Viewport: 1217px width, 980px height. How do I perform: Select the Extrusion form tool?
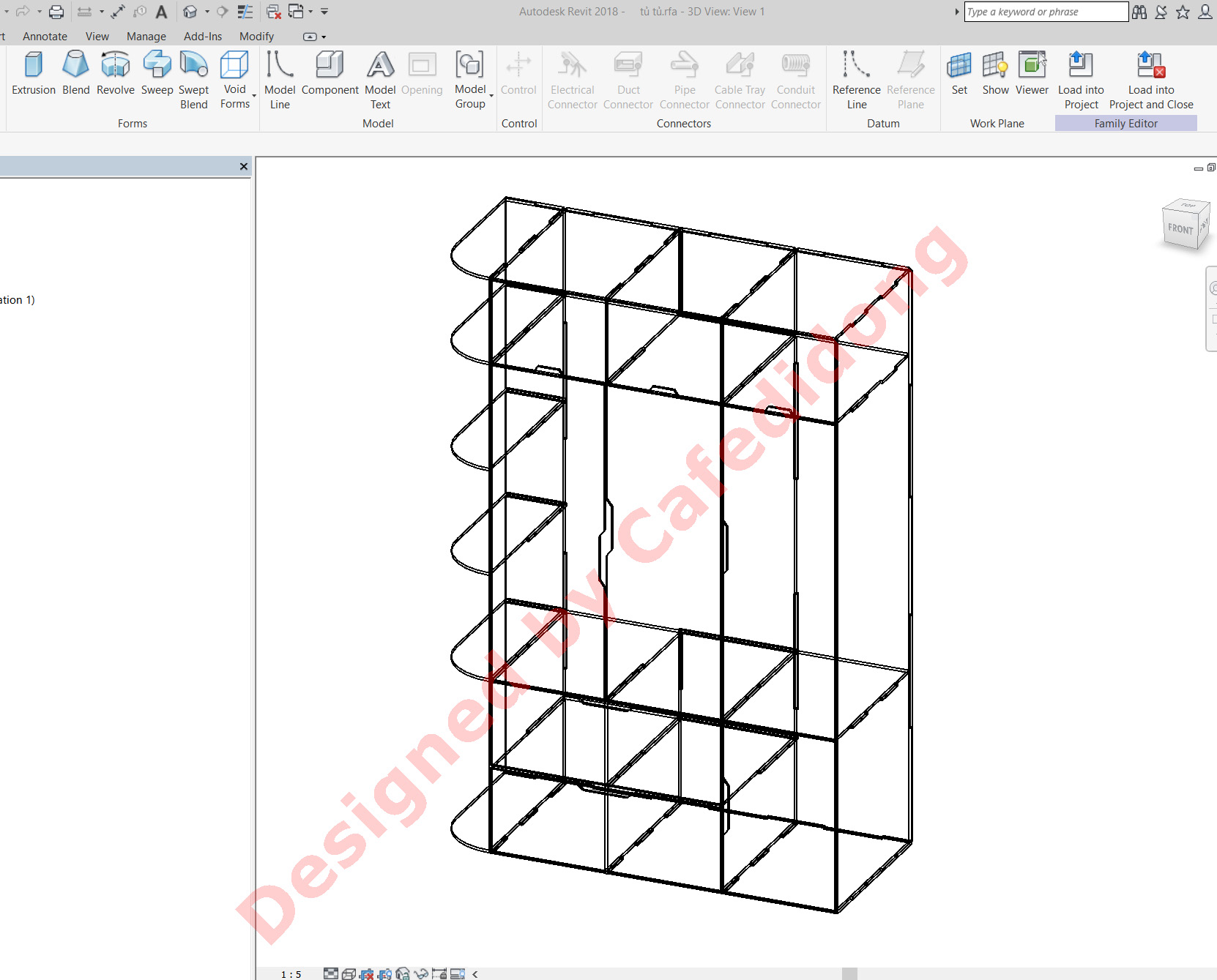34,73
